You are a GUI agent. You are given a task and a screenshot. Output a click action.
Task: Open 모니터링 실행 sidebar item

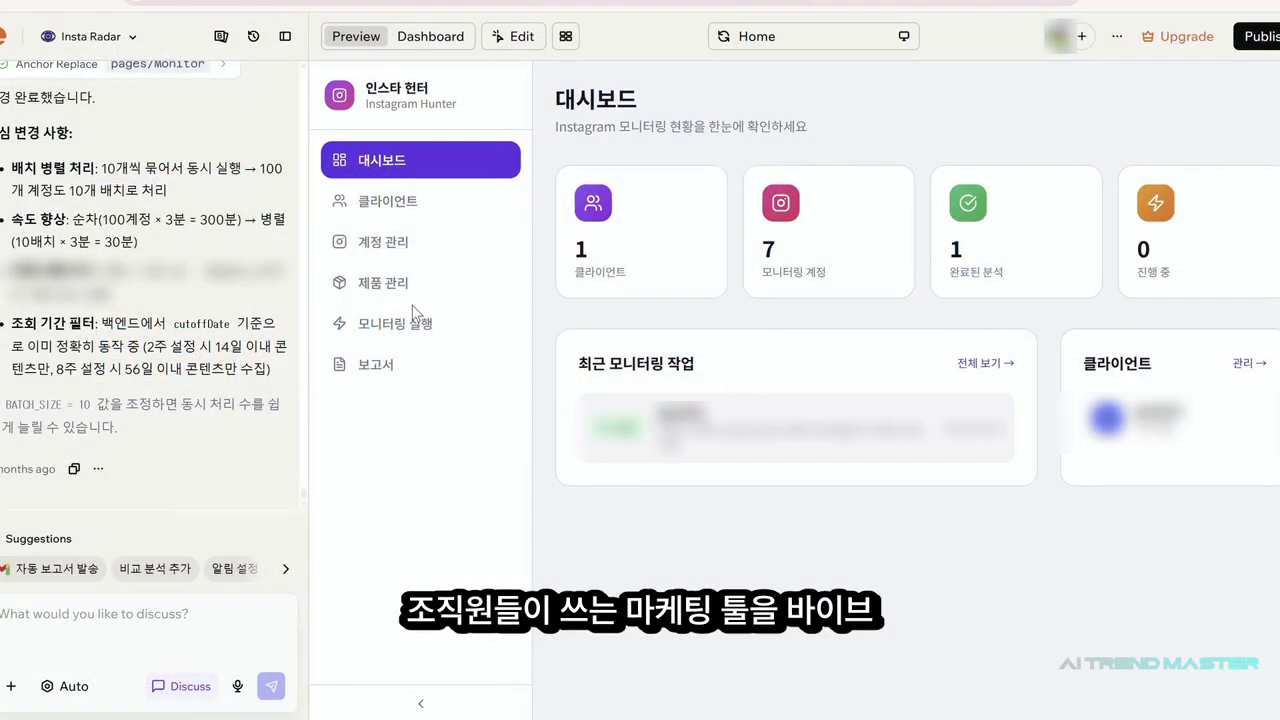[421, 324]
